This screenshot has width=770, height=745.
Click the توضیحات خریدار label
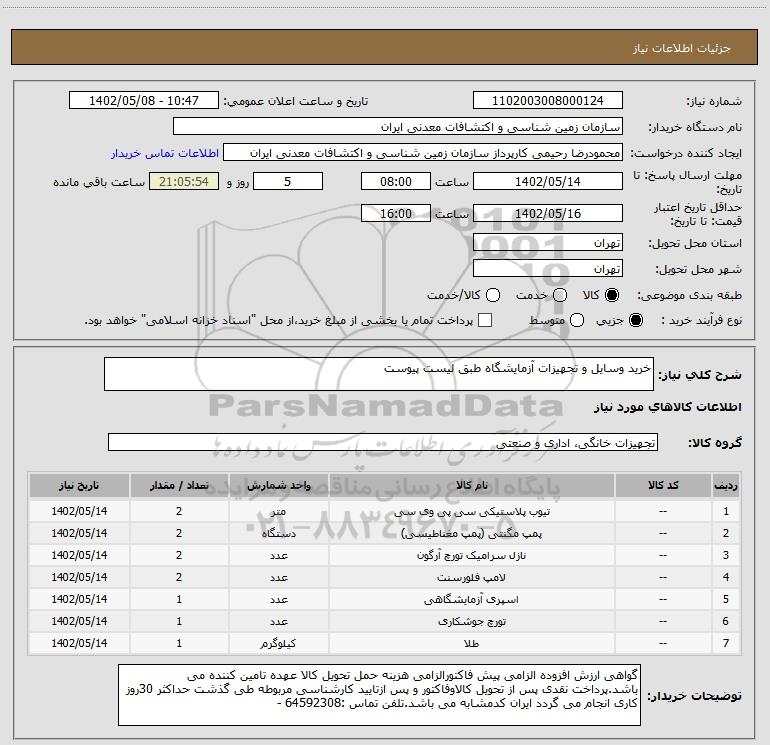(694, 696)
